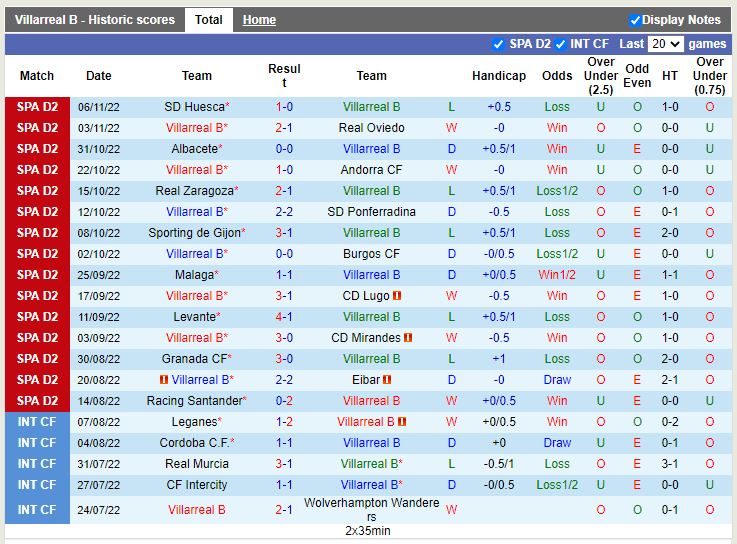This screenshot has width=737, height=544.
Task: Open SD Ponferradina team link
Action: coord(371,212)
